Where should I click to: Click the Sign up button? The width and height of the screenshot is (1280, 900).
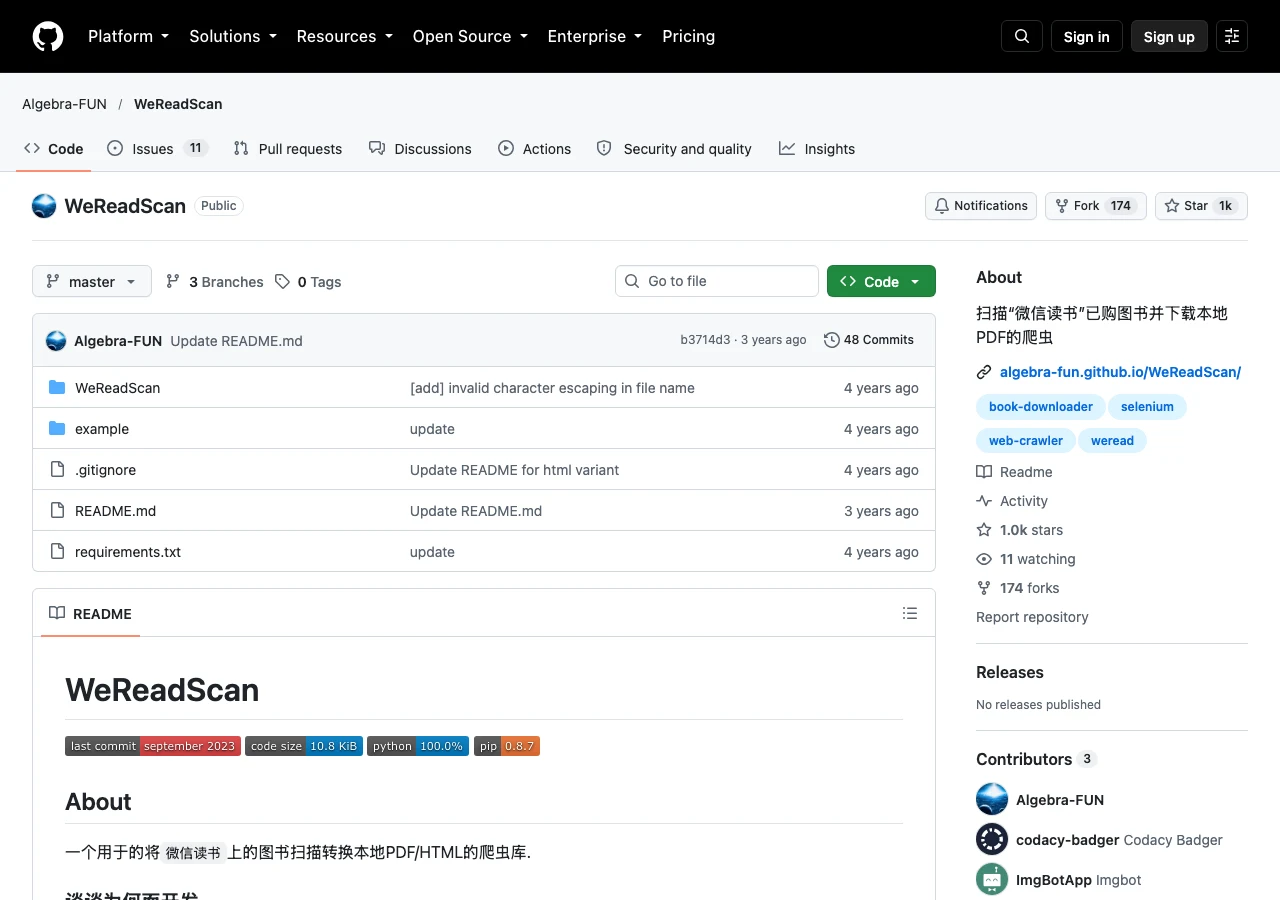pyautogui.click(x=1169, y=36)
